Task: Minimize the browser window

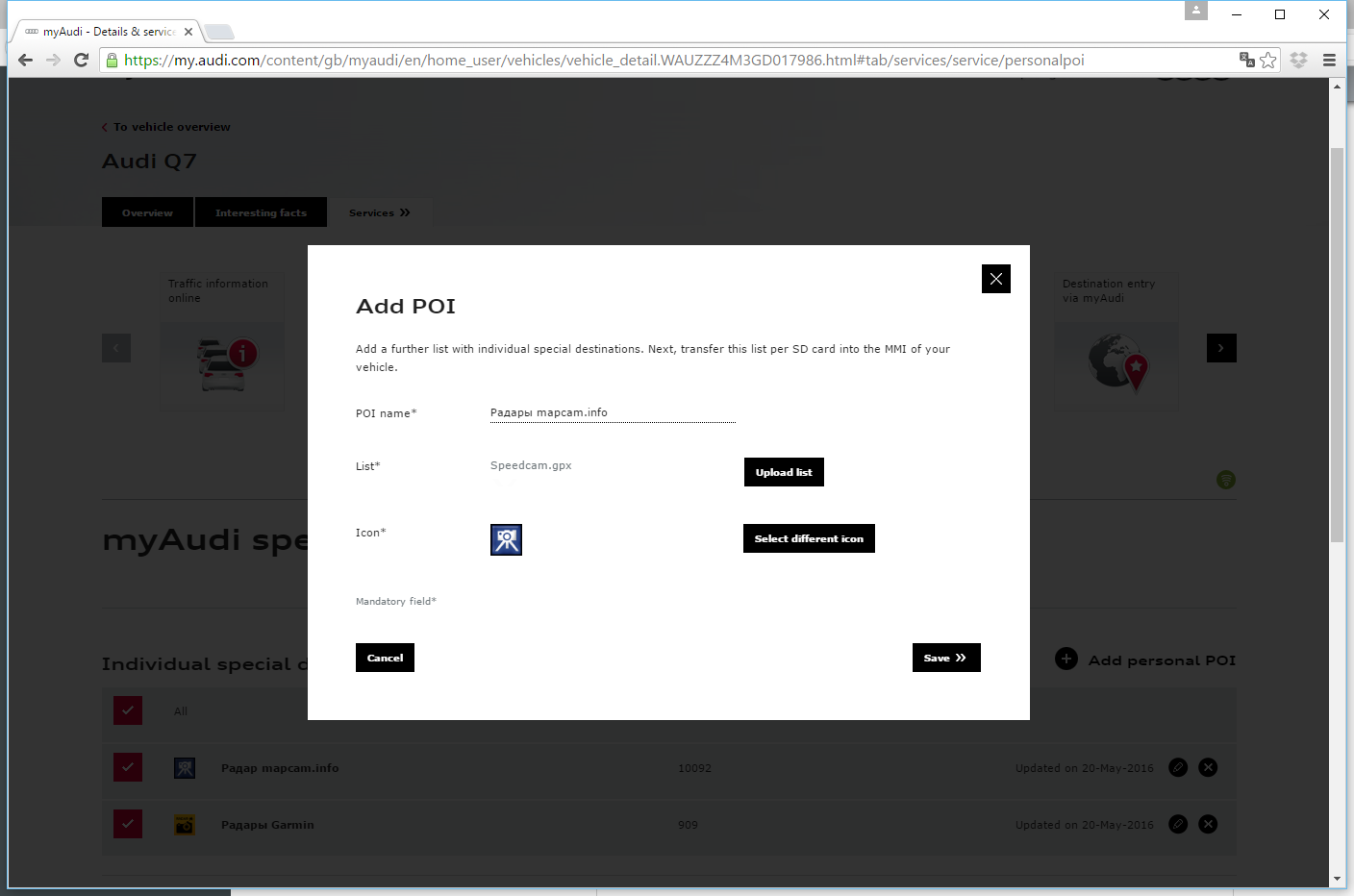Action: pos(1237,14)
